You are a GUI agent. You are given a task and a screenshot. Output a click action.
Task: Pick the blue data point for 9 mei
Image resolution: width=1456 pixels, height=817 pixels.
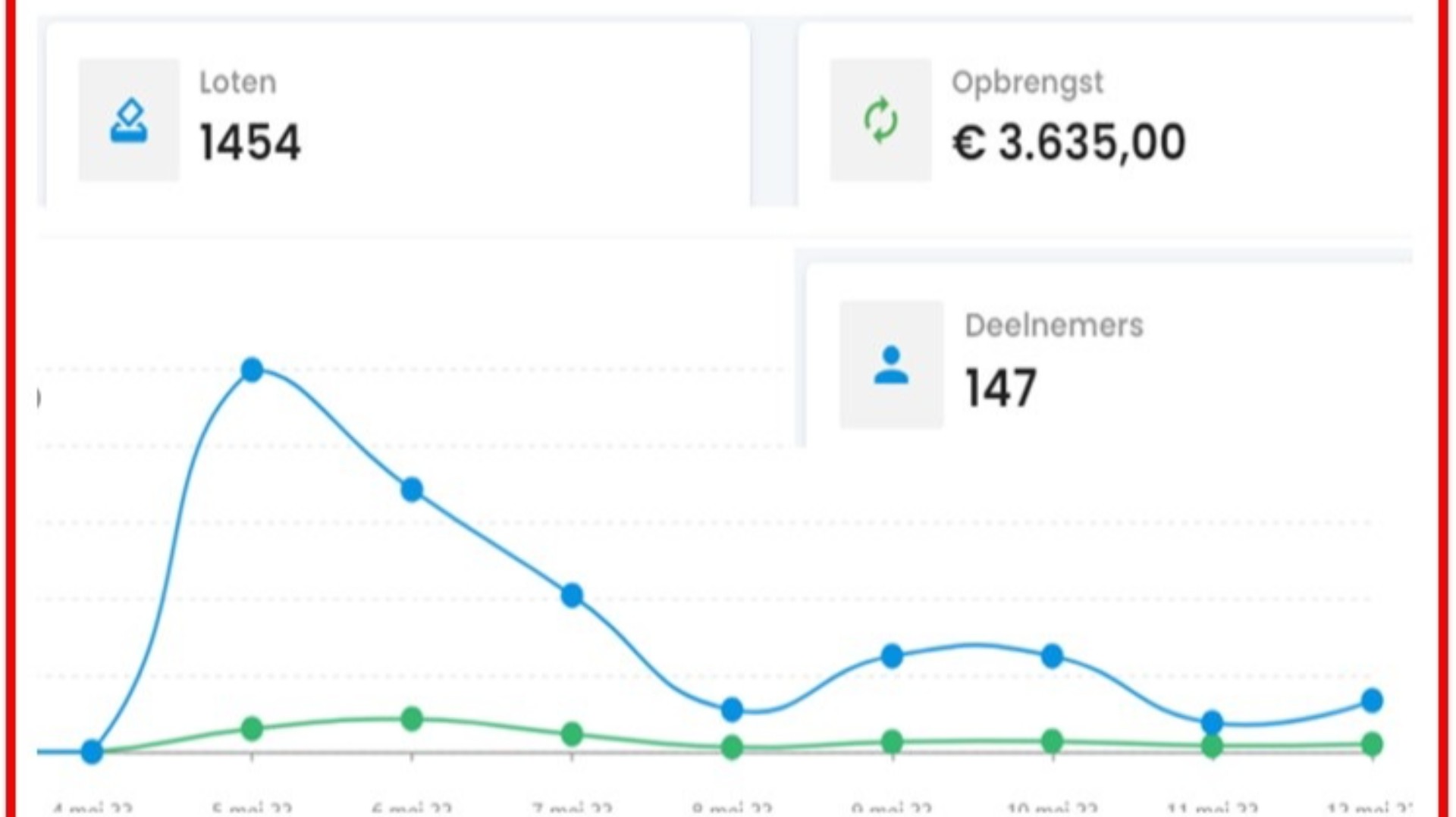tap(893, 656)
